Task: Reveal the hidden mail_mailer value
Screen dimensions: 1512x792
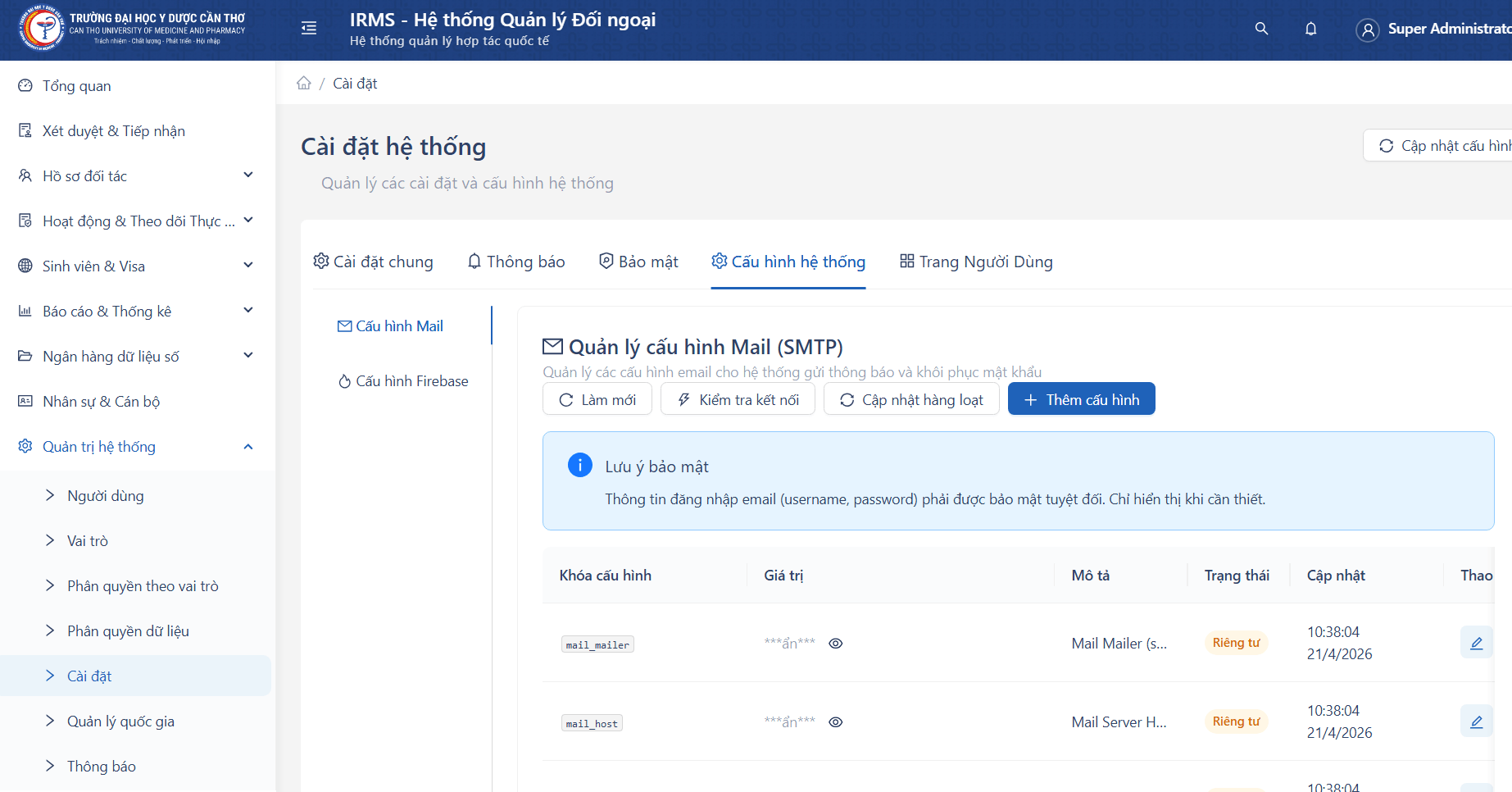Action: [835, 644]
